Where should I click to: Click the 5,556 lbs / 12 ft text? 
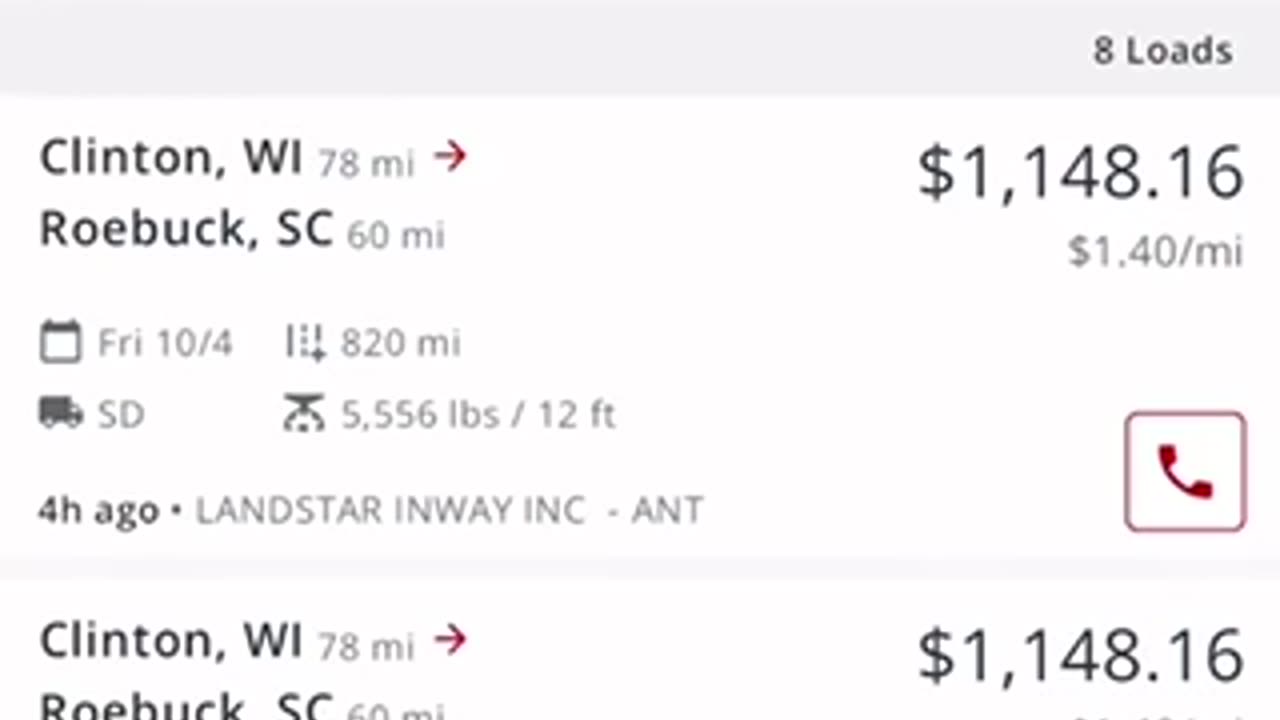[x=478, y=414]
